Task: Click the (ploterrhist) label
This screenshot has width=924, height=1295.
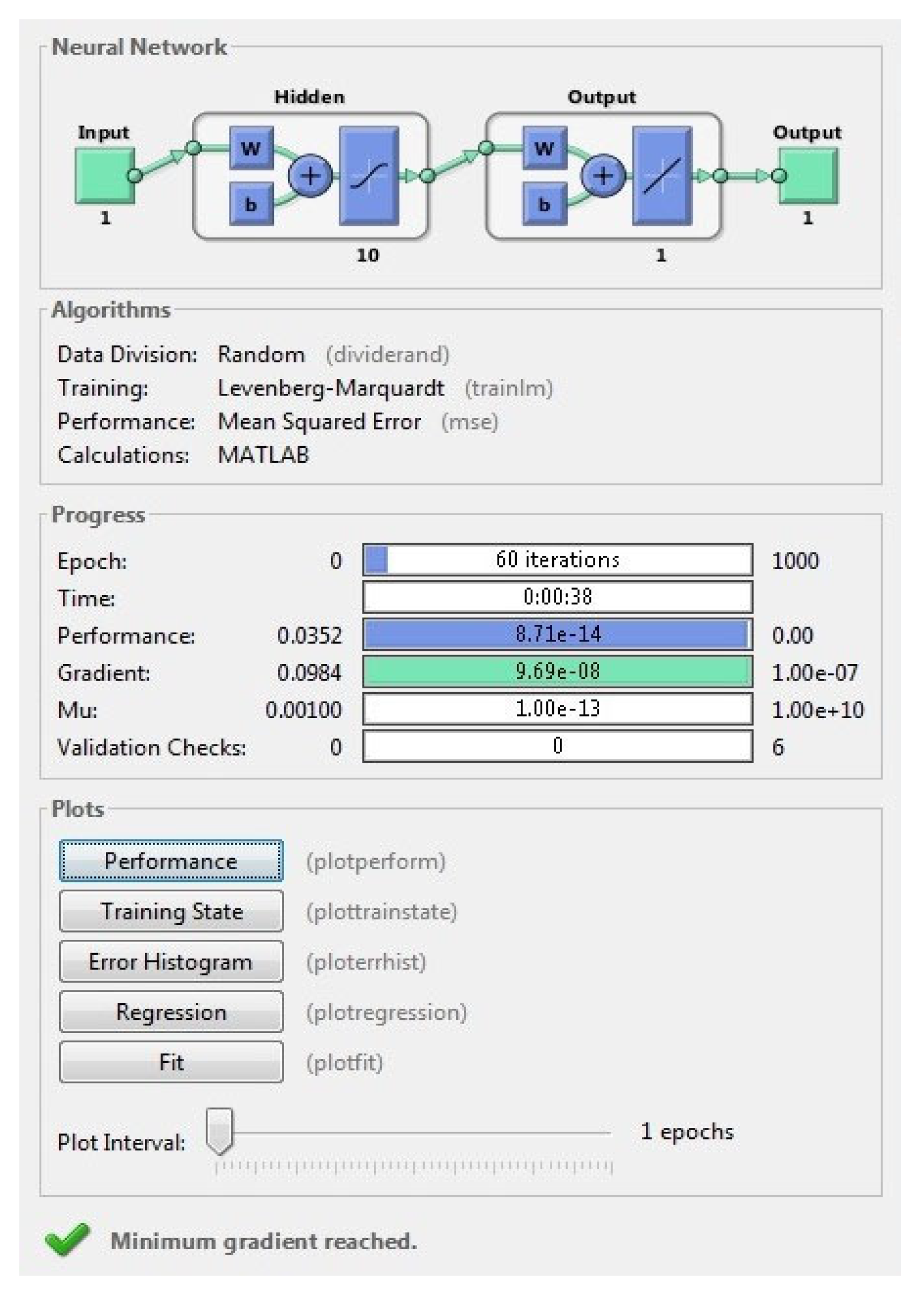Action: 366,962
